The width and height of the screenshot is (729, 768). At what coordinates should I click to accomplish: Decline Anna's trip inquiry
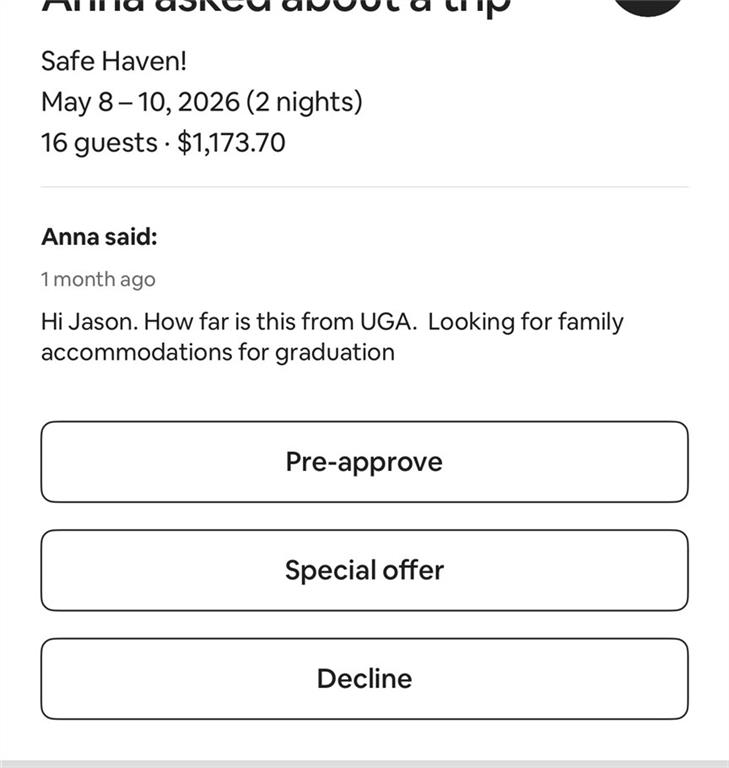364,679
